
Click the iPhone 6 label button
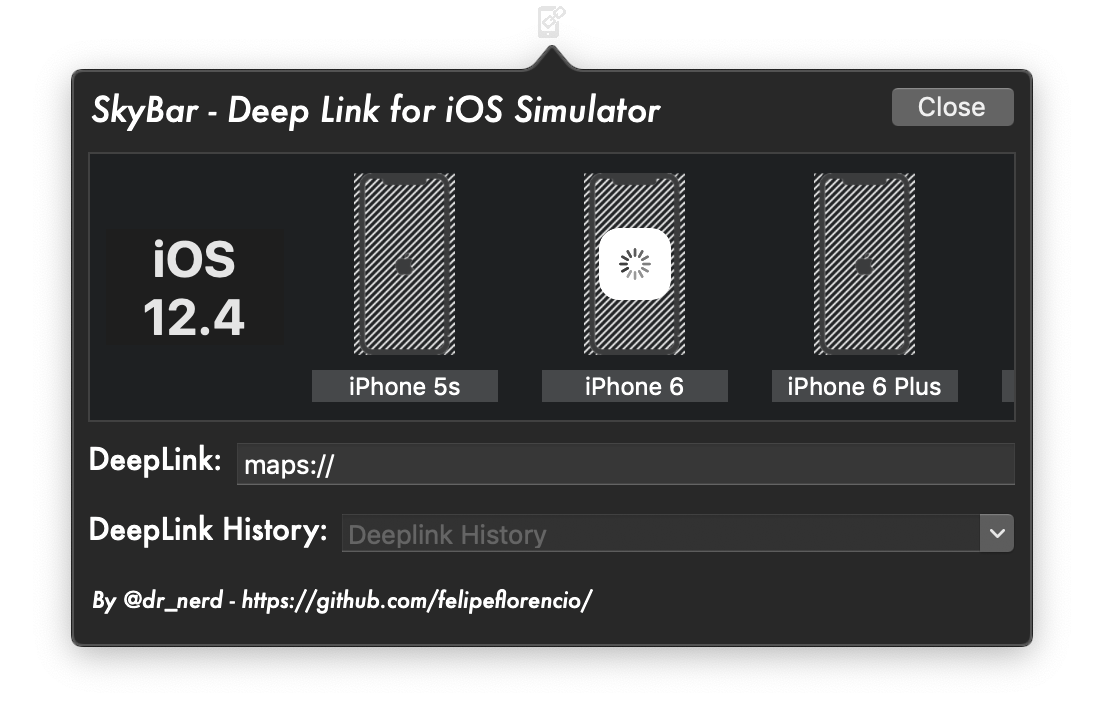coord(634,387)
